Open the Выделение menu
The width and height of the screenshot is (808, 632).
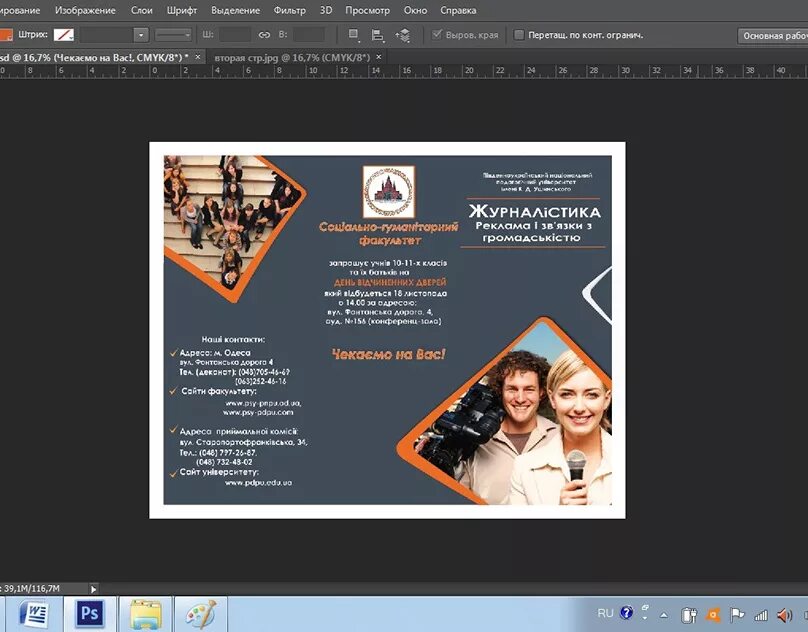tap(235, 10)
